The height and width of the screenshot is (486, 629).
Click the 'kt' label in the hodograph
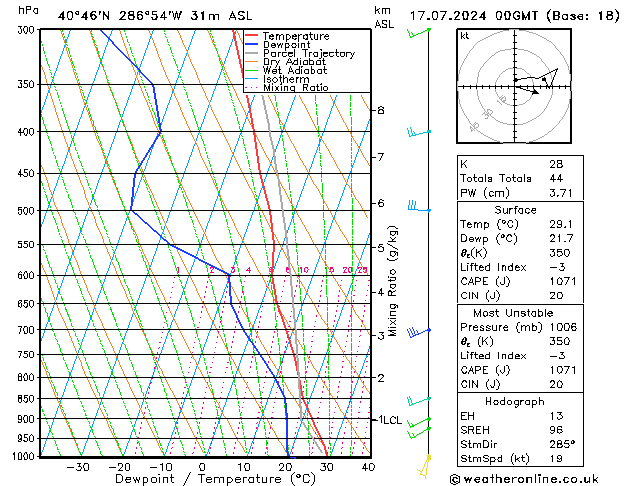tap(465, 36)
